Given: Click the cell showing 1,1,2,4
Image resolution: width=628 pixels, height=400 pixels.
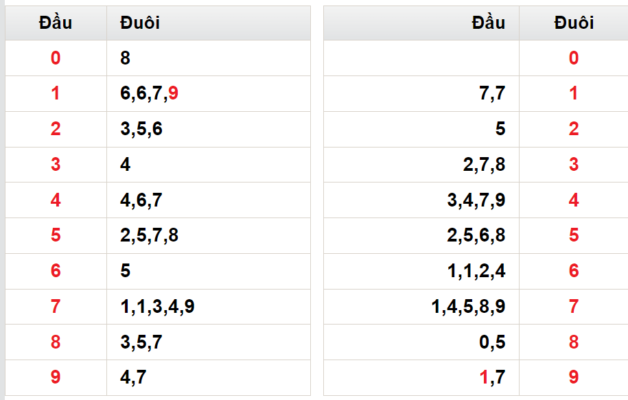Looking at the screenshot, I should [421, 271].
